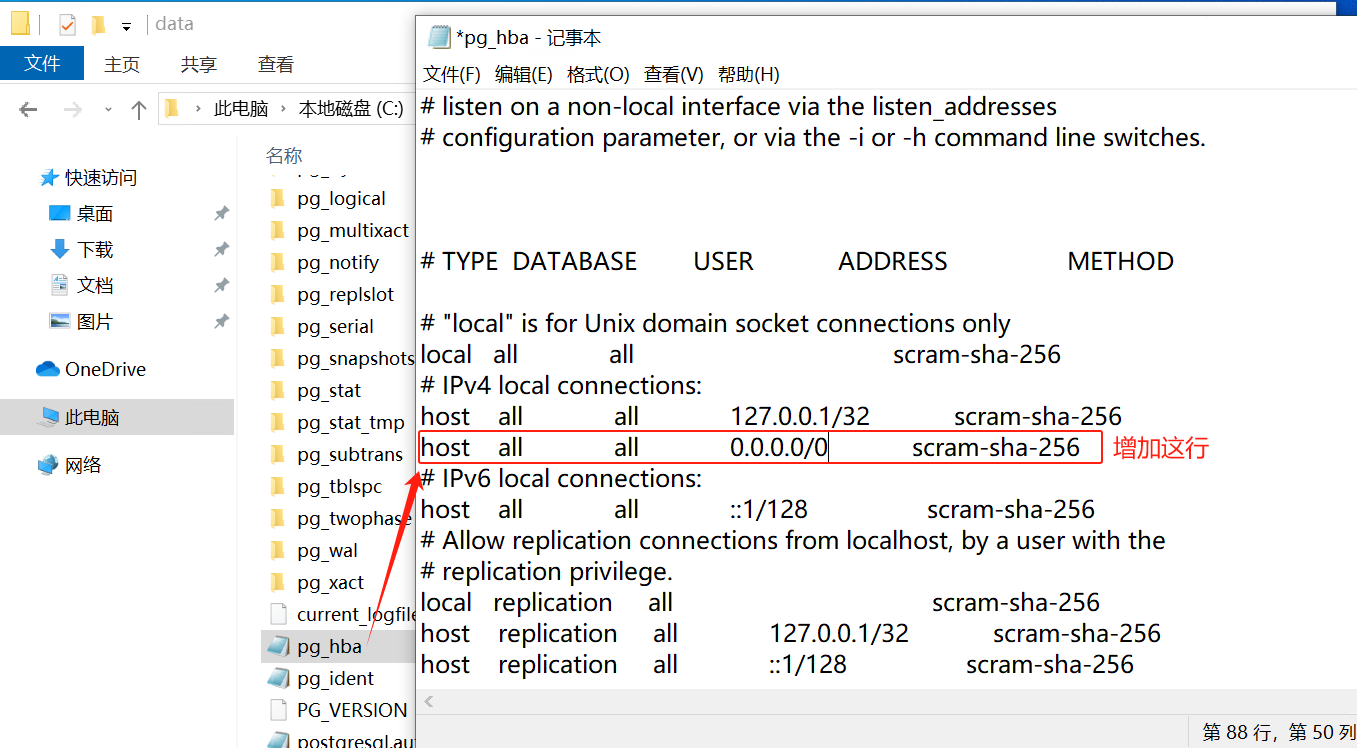Image resolution: width=1357 pixels, height=748 pixels.
Task: Click the pin icon next to 桌面
Action: point(221,213)
